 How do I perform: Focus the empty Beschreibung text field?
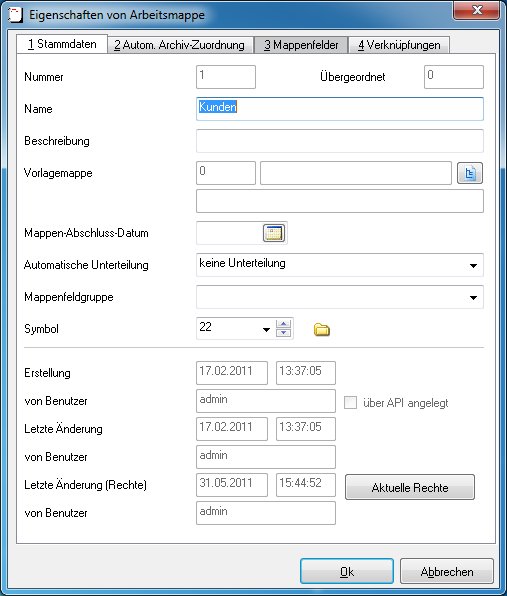tap(340, 141)
